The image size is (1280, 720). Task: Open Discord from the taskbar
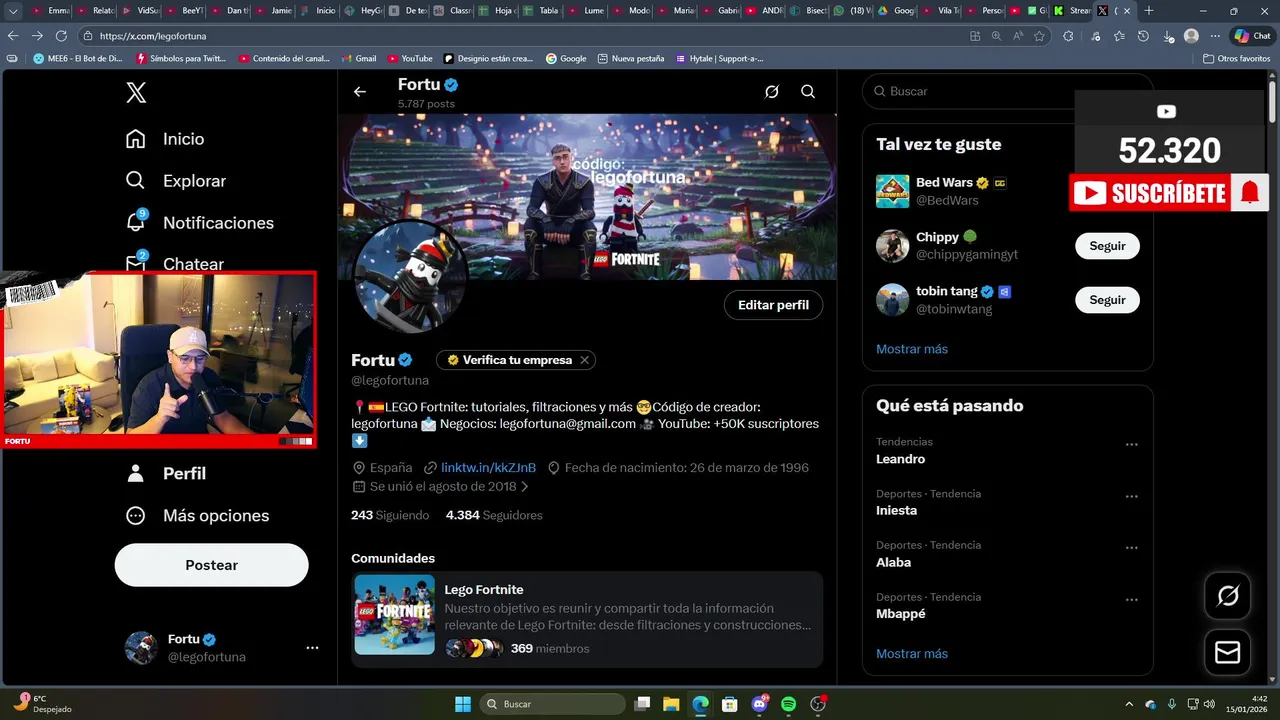(759, 704)
